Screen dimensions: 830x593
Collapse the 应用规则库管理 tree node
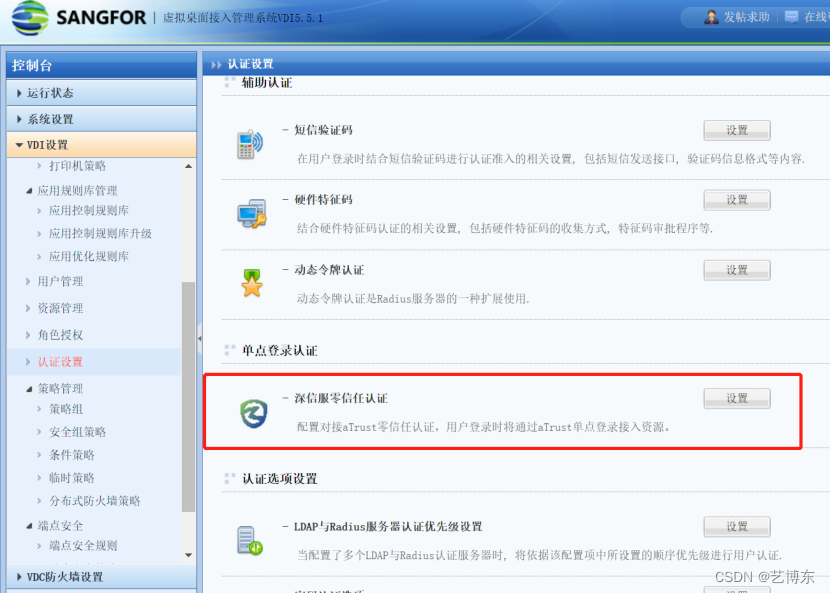pyautogui.click(x=29, y=191)
